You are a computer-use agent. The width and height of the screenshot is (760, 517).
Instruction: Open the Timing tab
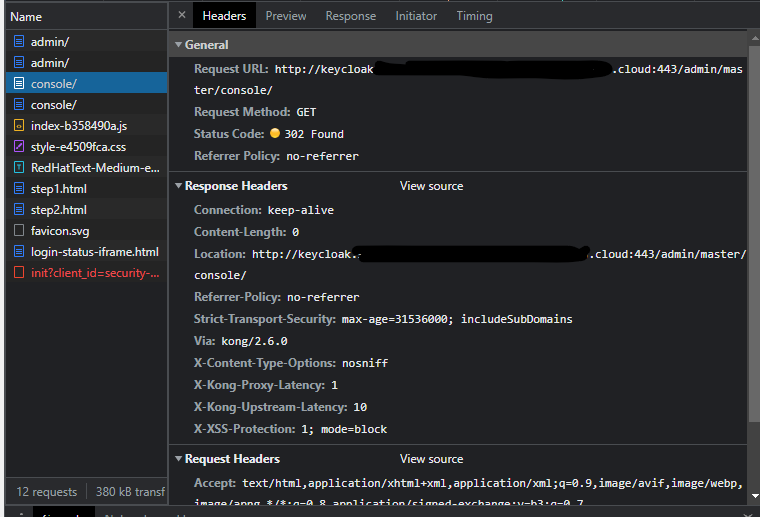pyautogui.click(x=475, y=16)
